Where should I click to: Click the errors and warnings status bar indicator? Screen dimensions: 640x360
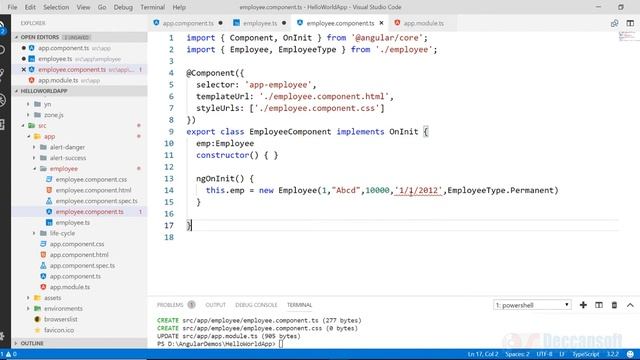pyautogui.click(x=9, y=354)
